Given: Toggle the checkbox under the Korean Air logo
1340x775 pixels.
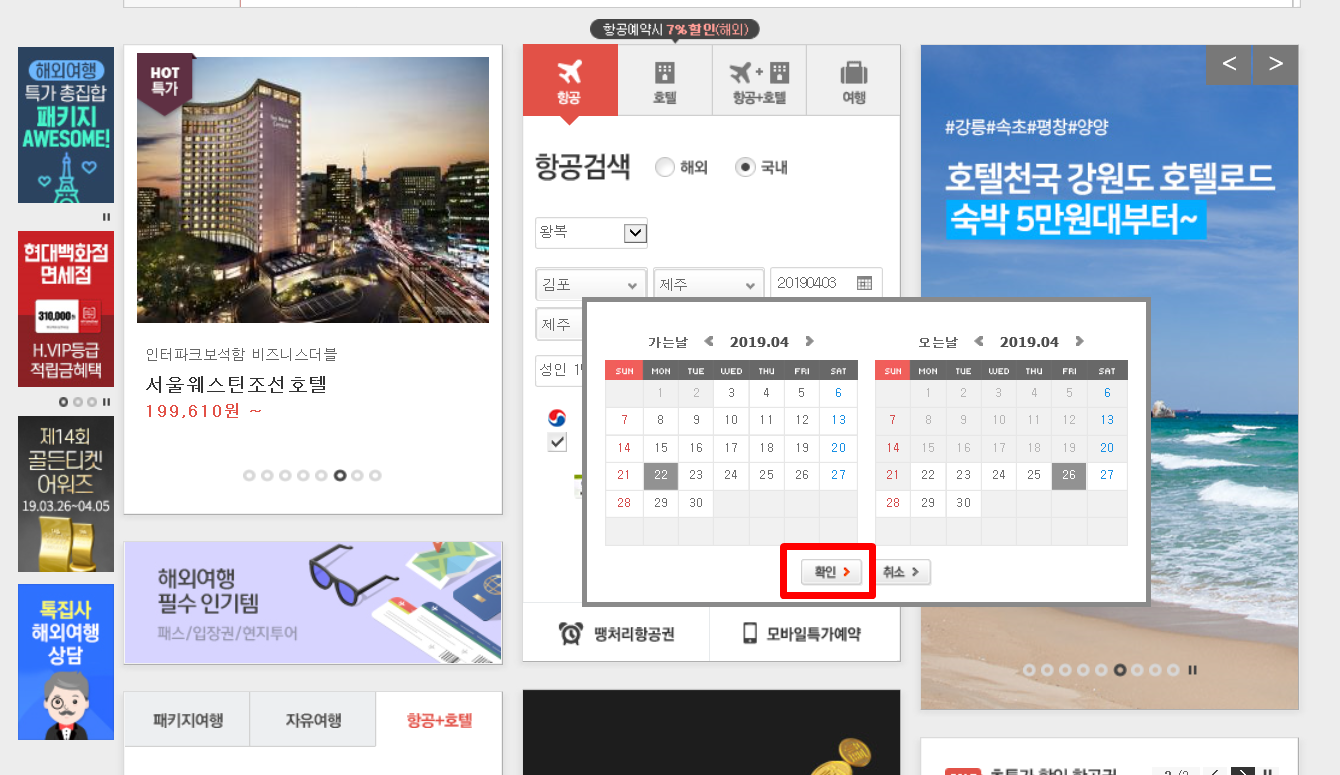Looking at the screenshot, I should (557, 442).
